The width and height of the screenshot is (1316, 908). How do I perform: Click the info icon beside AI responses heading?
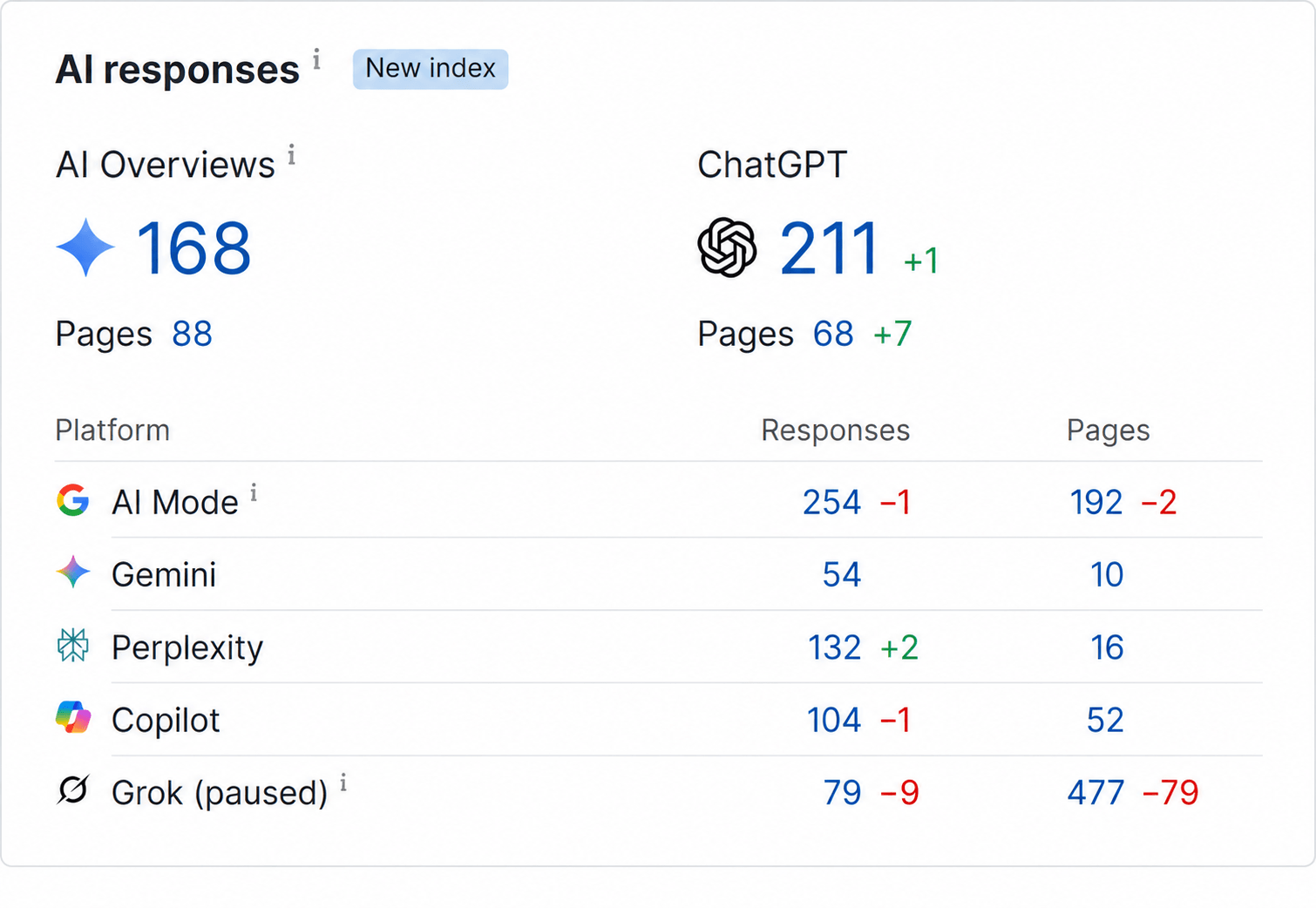[x=316, y=59]
